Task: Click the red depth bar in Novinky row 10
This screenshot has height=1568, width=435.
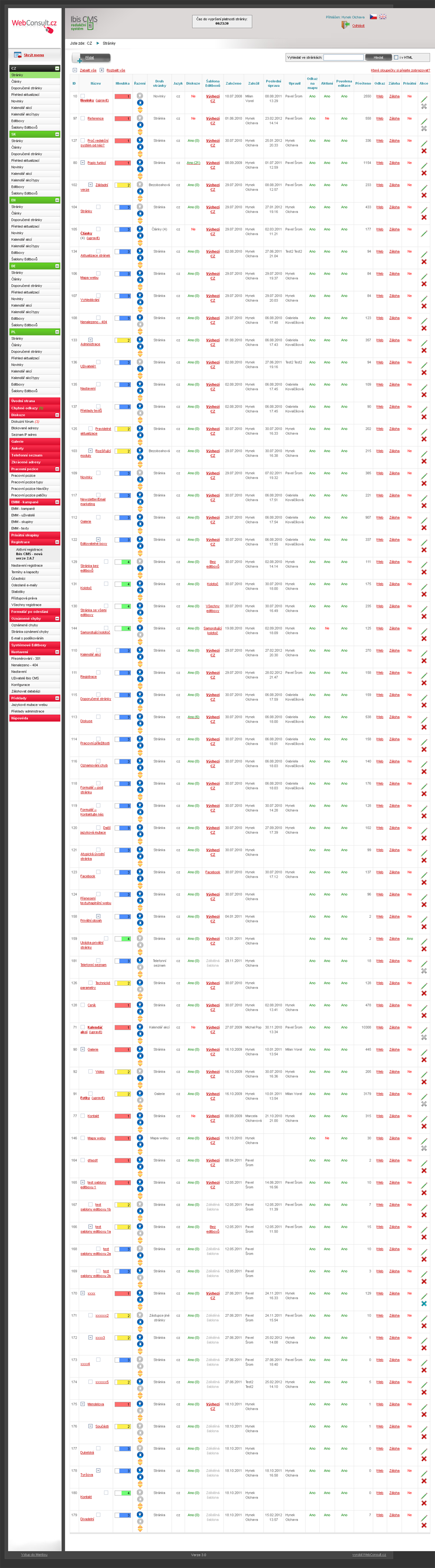Action: (123, 96)
